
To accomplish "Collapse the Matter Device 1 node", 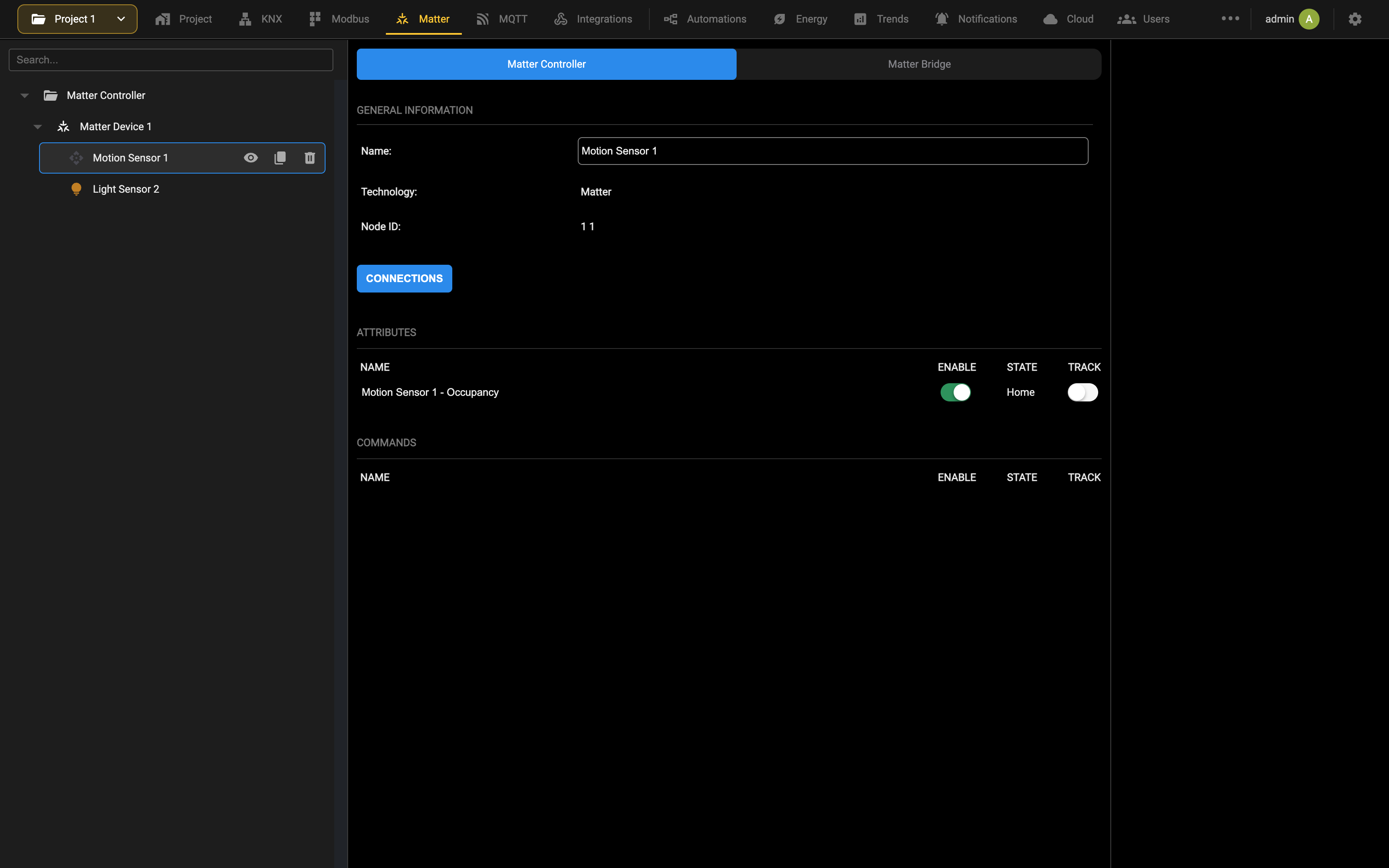I will click(x=38, y=127).
